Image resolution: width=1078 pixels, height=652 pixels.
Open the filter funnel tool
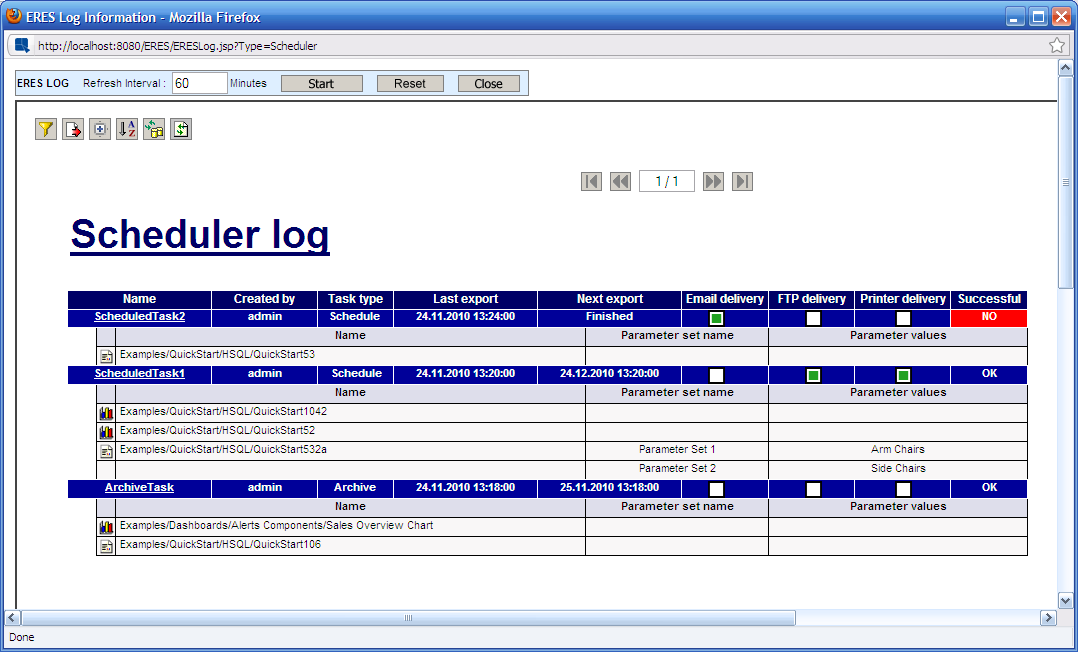coord(46,129)
